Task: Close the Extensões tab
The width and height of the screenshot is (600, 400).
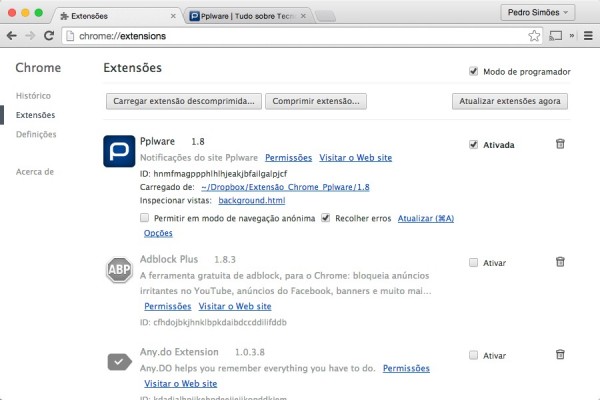Action: pyautogui.click(x=173, y=16)
